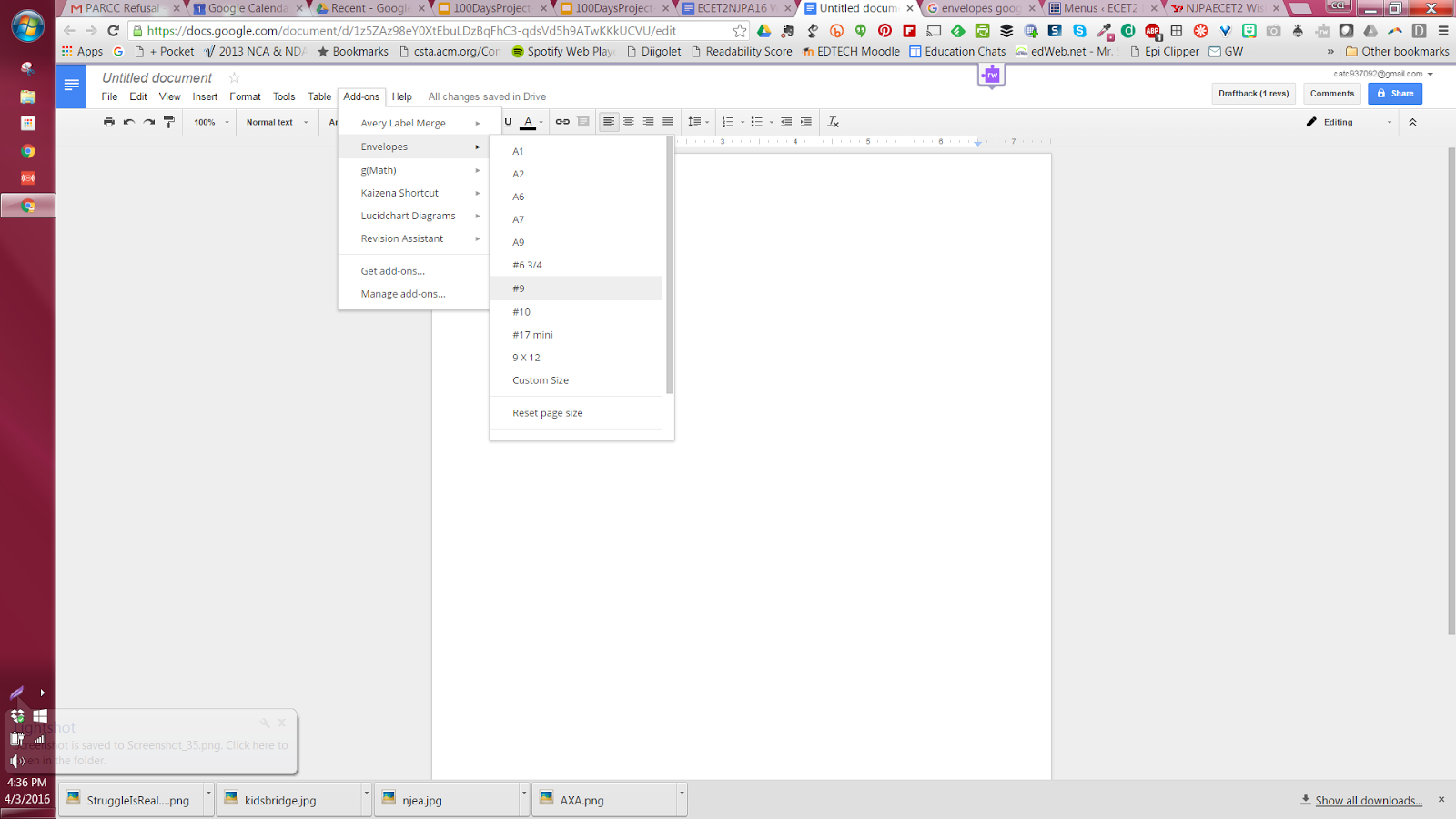Open the Tools menu
This screenshot has width=1456, height=819.
(x=284, y=96)
